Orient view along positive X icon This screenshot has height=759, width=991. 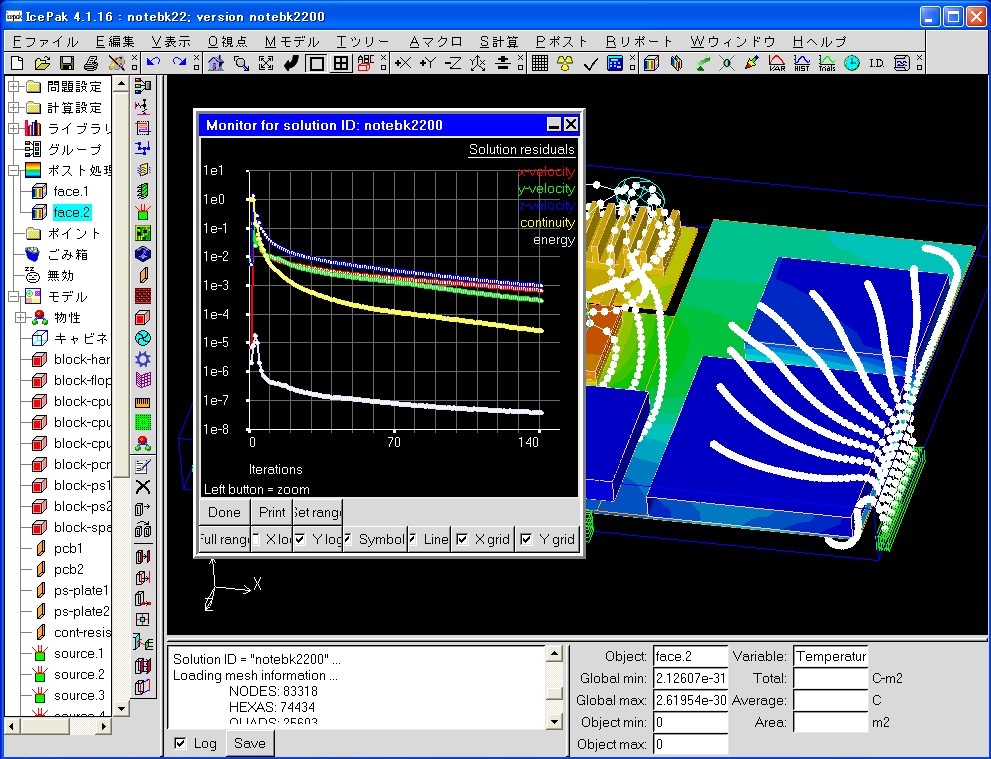[403, 63]
